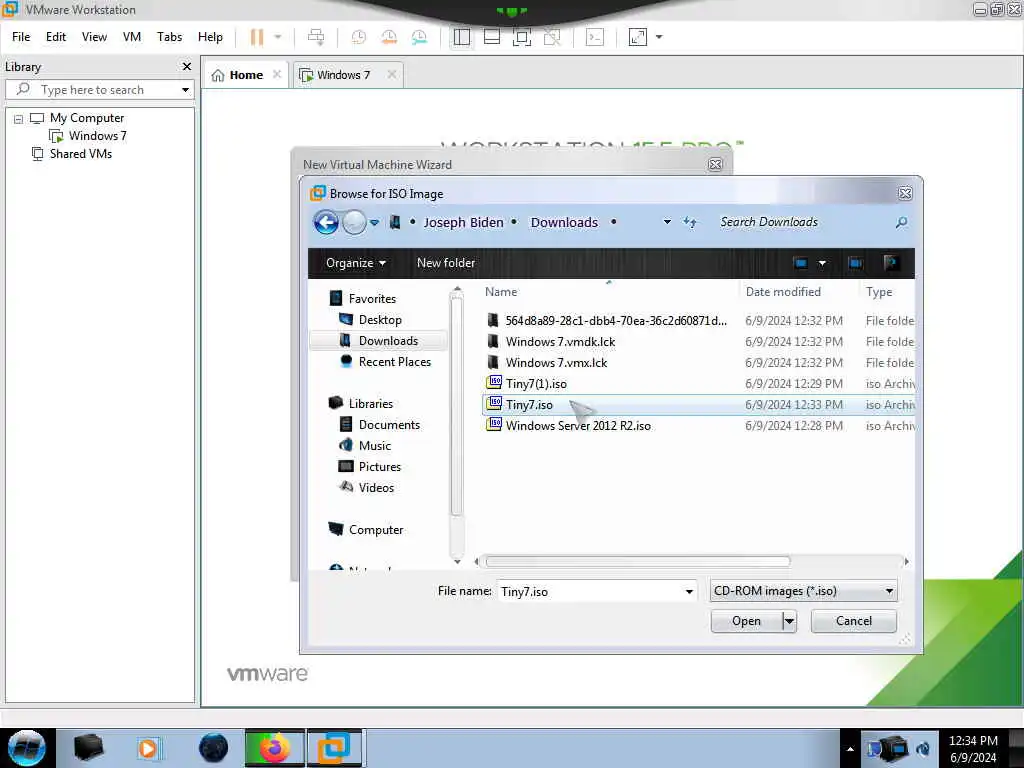Click the Back arrow in Browse dialog
Viewport: 1024px width, 768px height.
(x=326, y=223)
